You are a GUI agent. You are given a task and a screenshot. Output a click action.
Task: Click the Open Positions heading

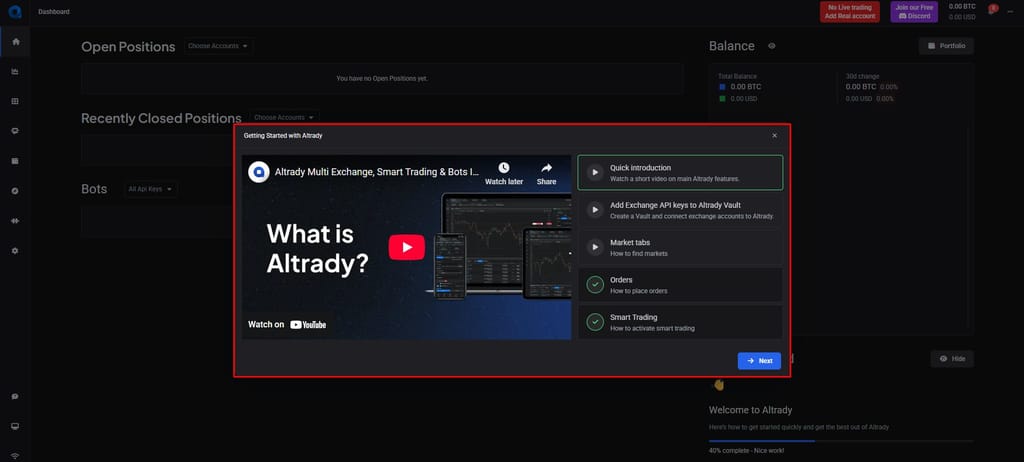128,47
